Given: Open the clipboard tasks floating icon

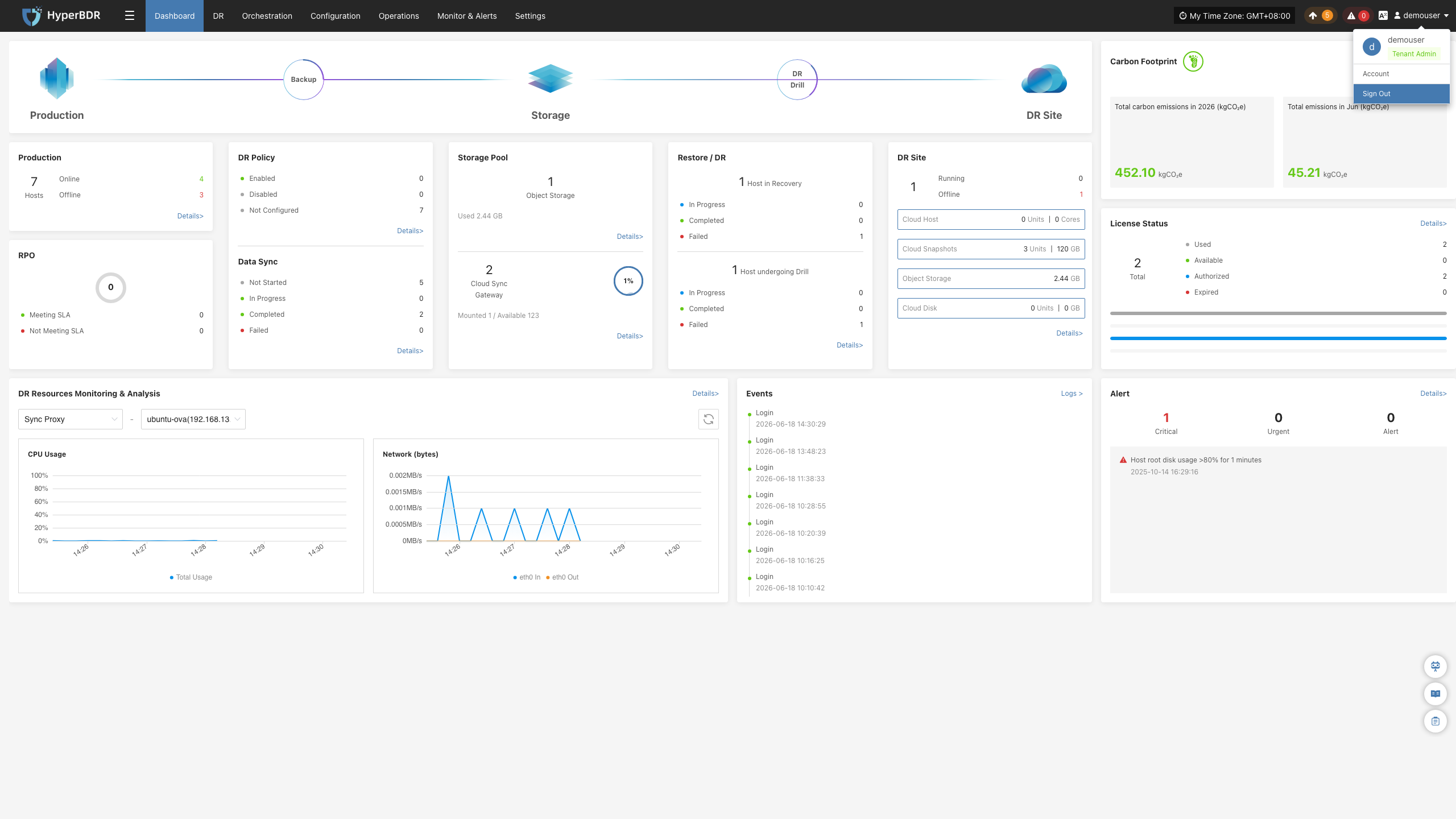Looking at the screenshot, I should point(1436,721).
